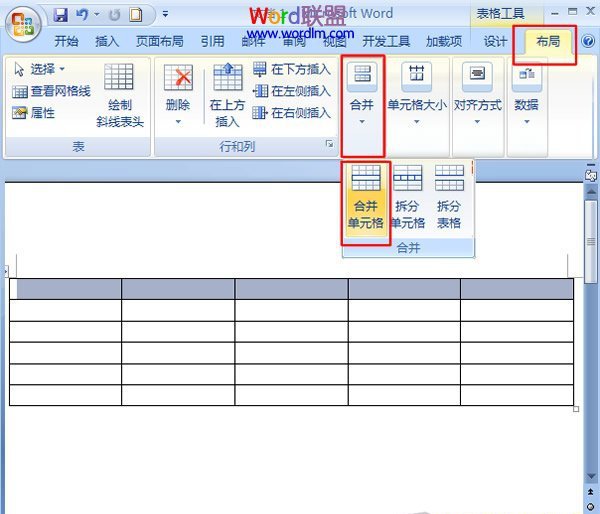The width and height of the screenshot is (600, 514).
Task: Expand 对齐方式 dropdown arrow
Action: click(x=477, y=122)
